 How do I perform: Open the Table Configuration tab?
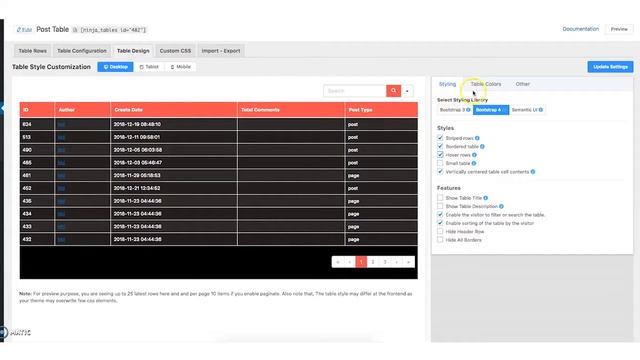coord(82,51)
